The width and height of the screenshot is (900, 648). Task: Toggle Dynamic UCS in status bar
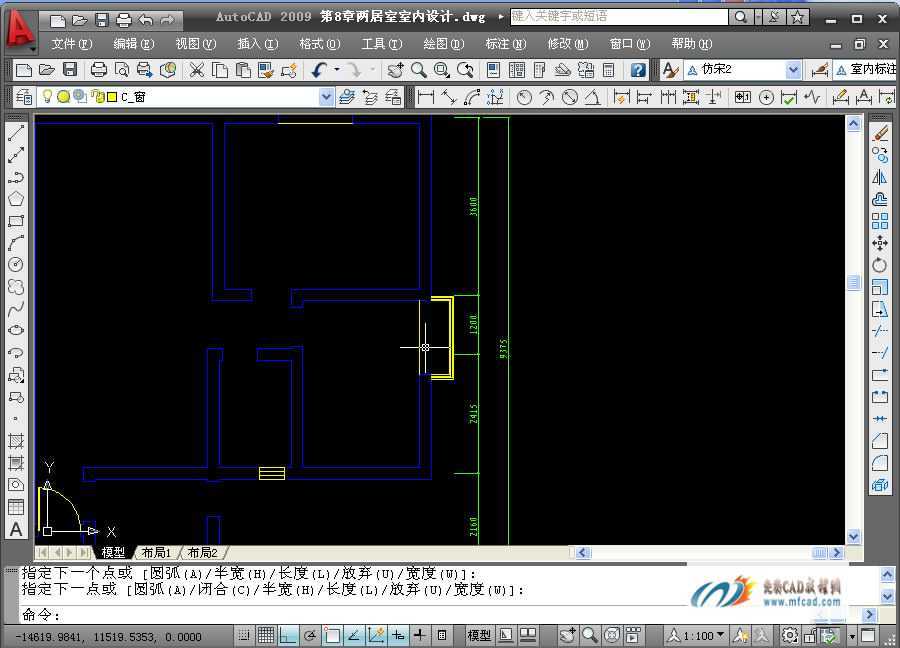pyautogui.click(x=376, y=635)
